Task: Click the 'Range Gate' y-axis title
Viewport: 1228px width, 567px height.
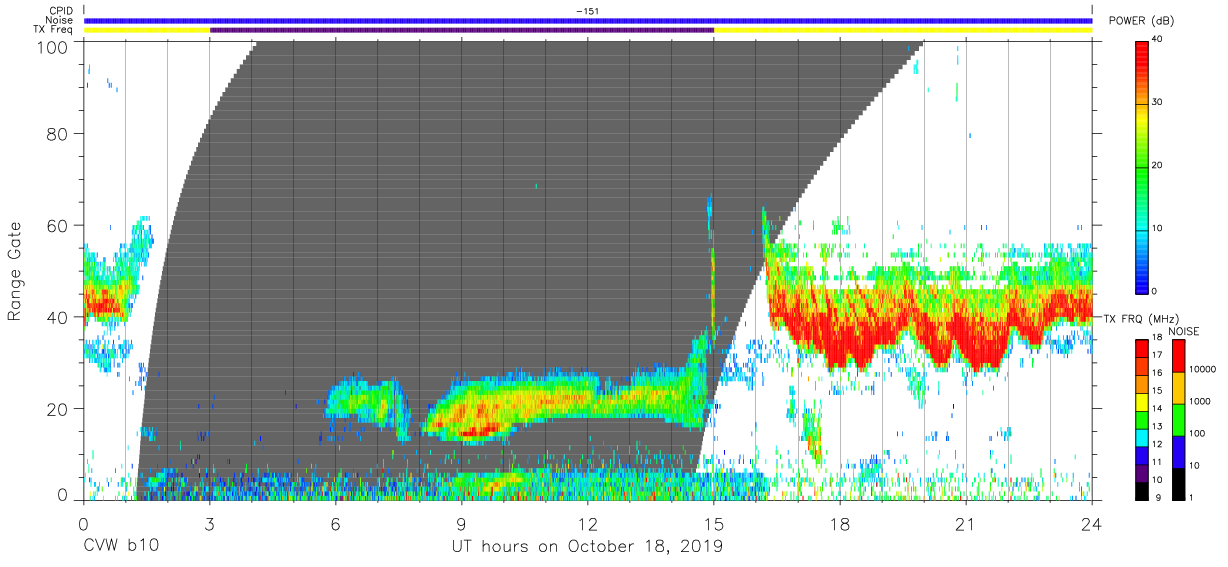Action: point(15,272)
